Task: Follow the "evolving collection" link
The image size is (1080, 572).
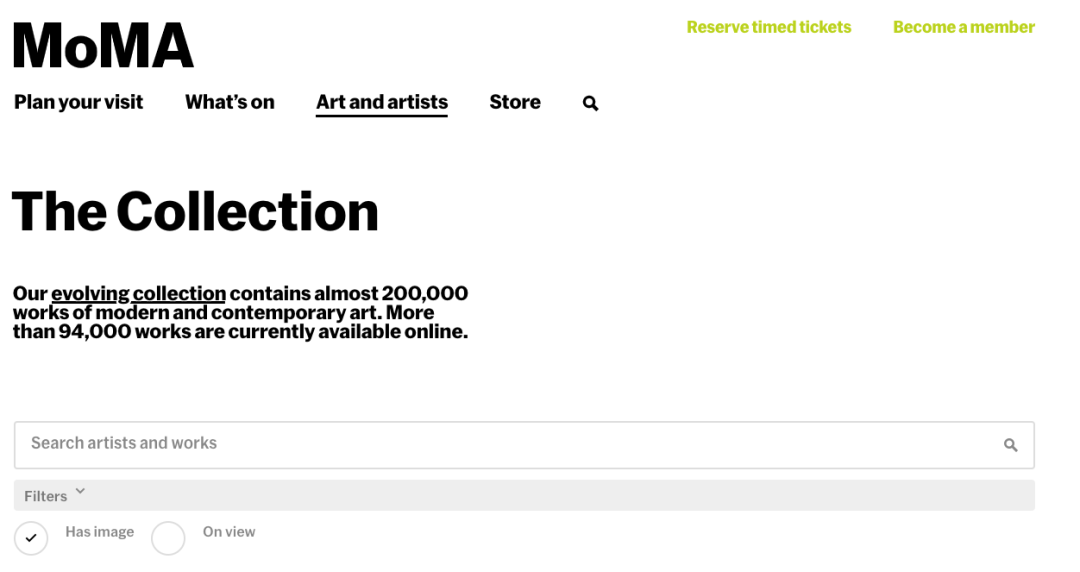Action: click(x=138, y=294)
